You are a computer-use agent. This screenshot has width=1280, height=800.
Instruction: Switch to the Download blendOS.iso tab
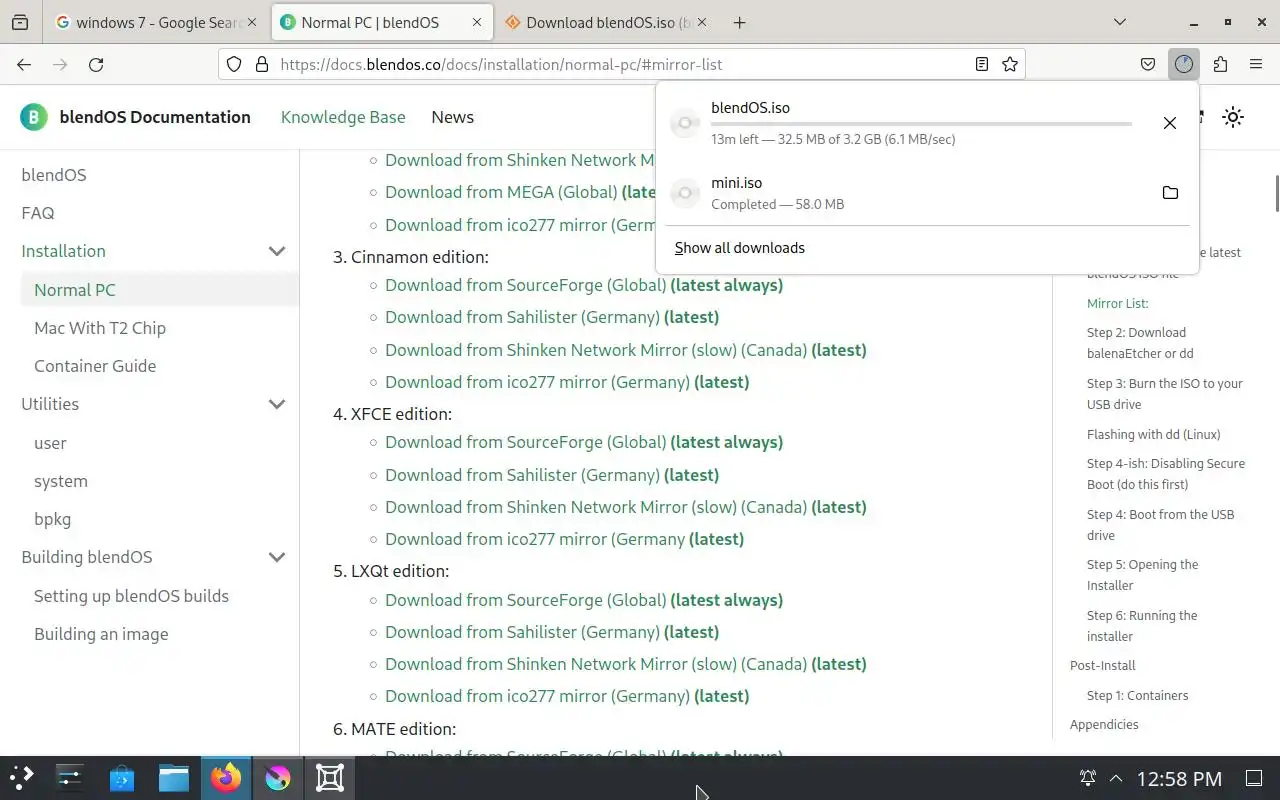tap(606, 22)
